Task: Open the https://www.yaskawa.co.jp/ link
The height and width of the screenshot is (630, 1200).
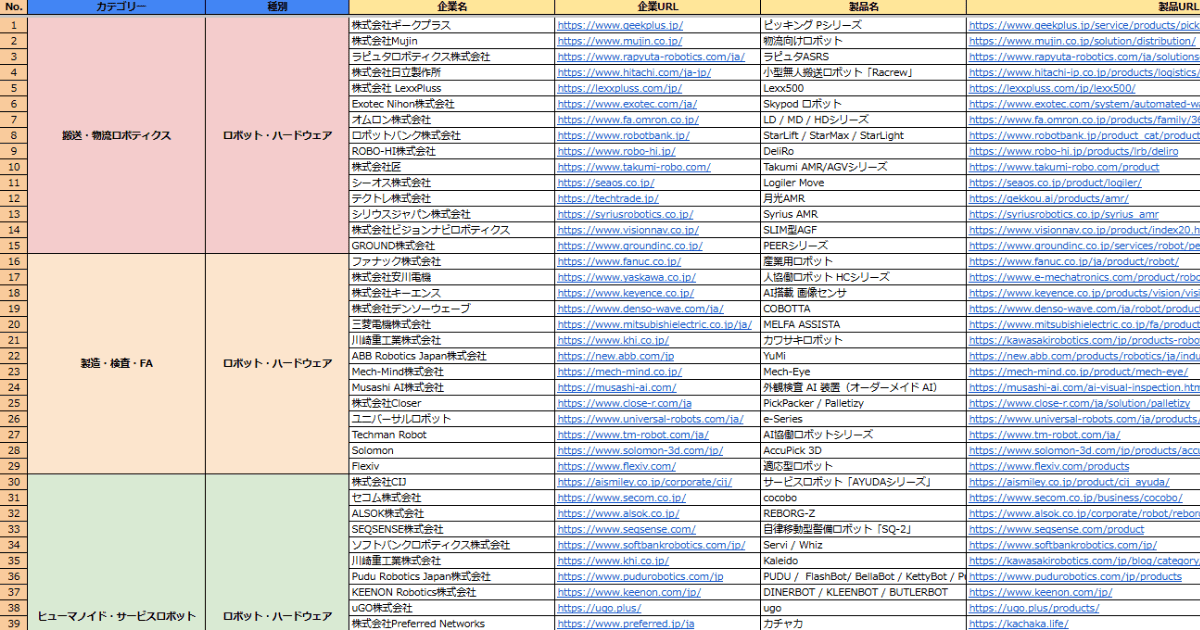Action: pyautogui.click(x=626, y=277)
